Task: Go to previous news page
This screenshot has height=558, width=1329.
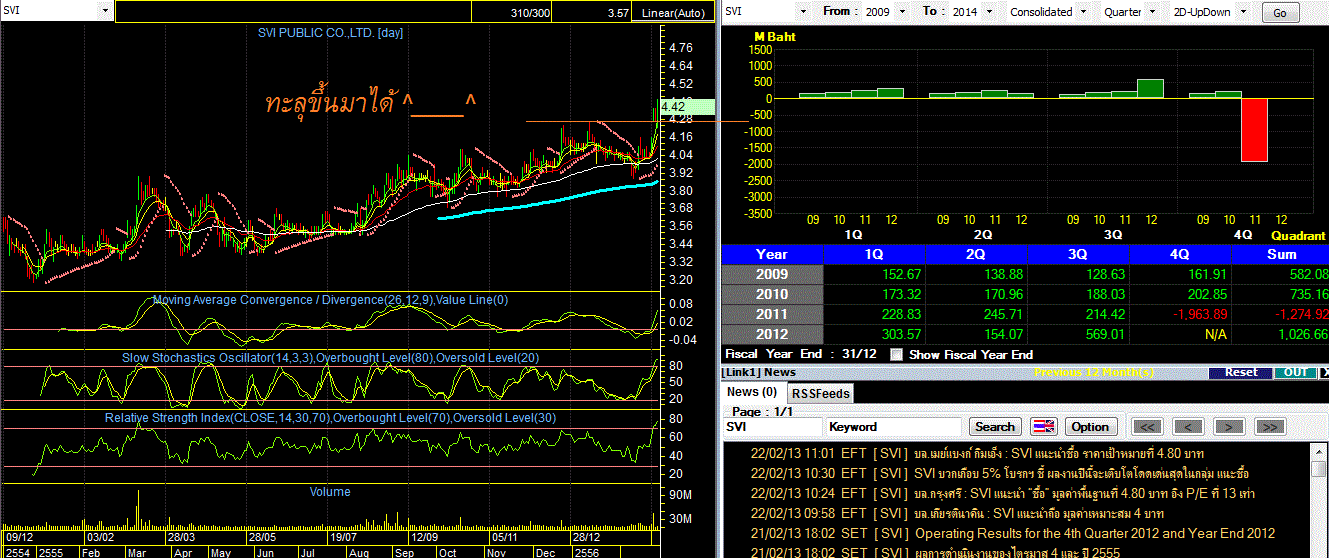Action: click(1188, 426)
